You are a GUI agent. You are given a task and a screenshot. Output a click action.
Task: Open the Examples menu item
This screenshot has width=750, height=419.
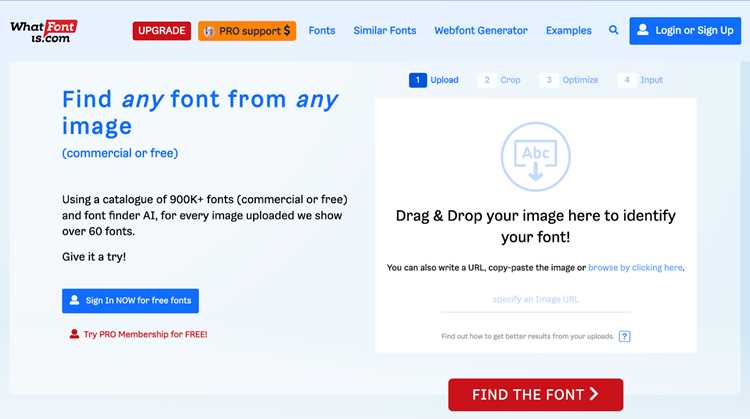(568, 31)
